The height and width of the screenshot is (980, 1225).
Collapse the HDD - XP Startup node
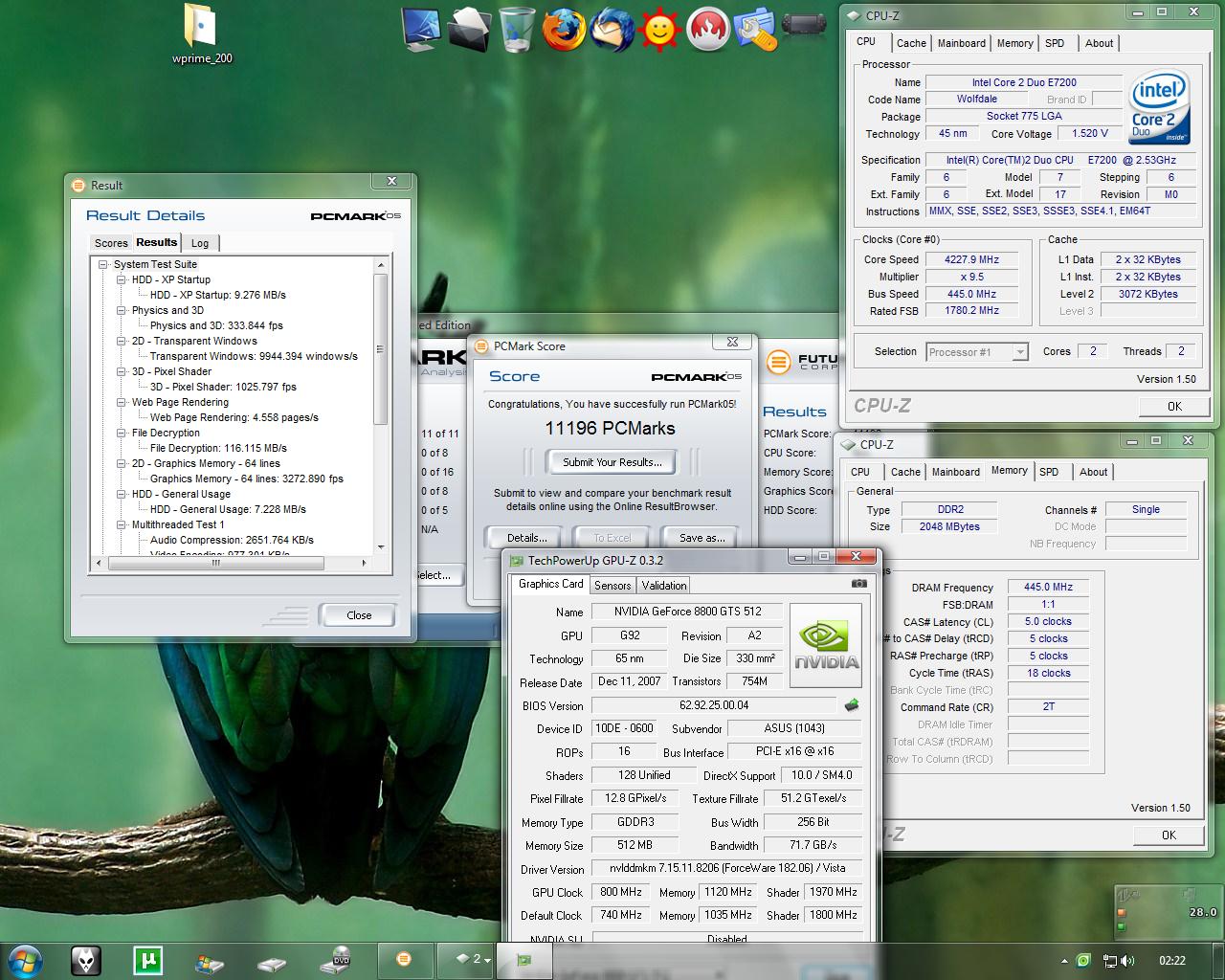click(122, 279)
